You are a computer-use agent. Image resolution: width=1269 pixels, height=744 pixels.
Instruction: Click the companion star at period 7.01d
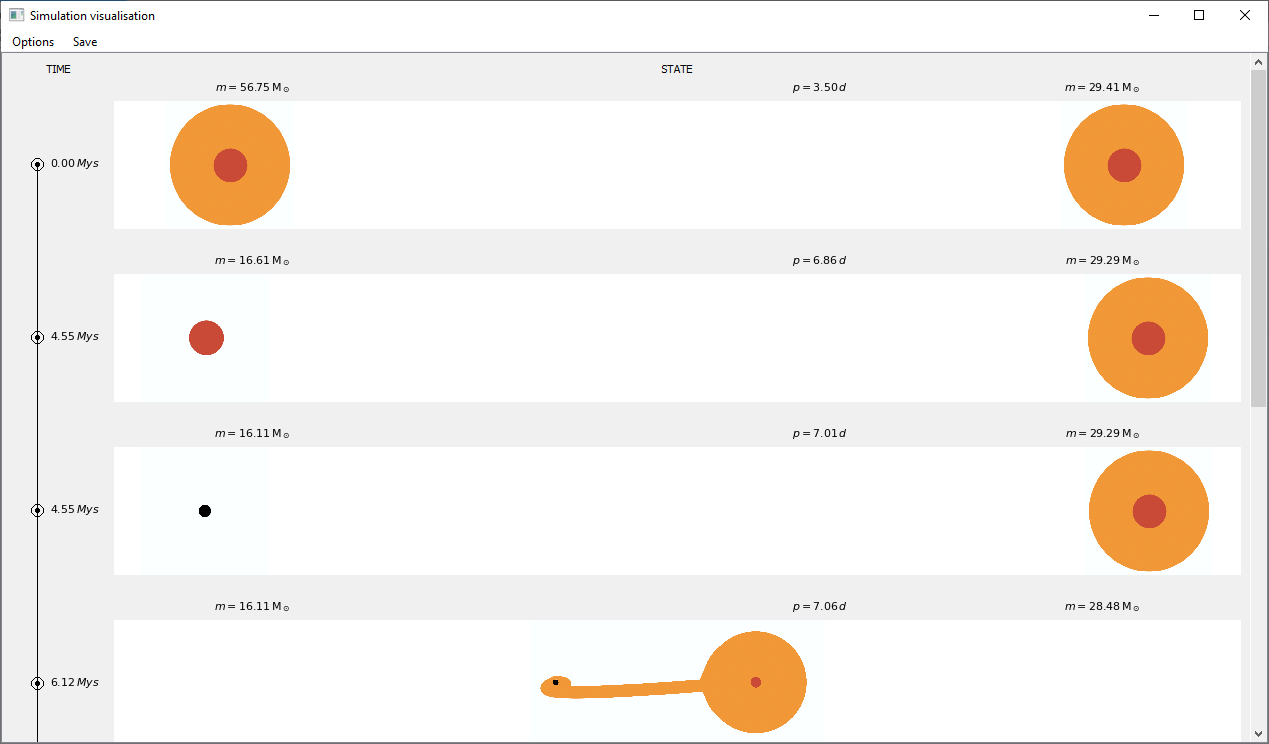(1149, 511)
